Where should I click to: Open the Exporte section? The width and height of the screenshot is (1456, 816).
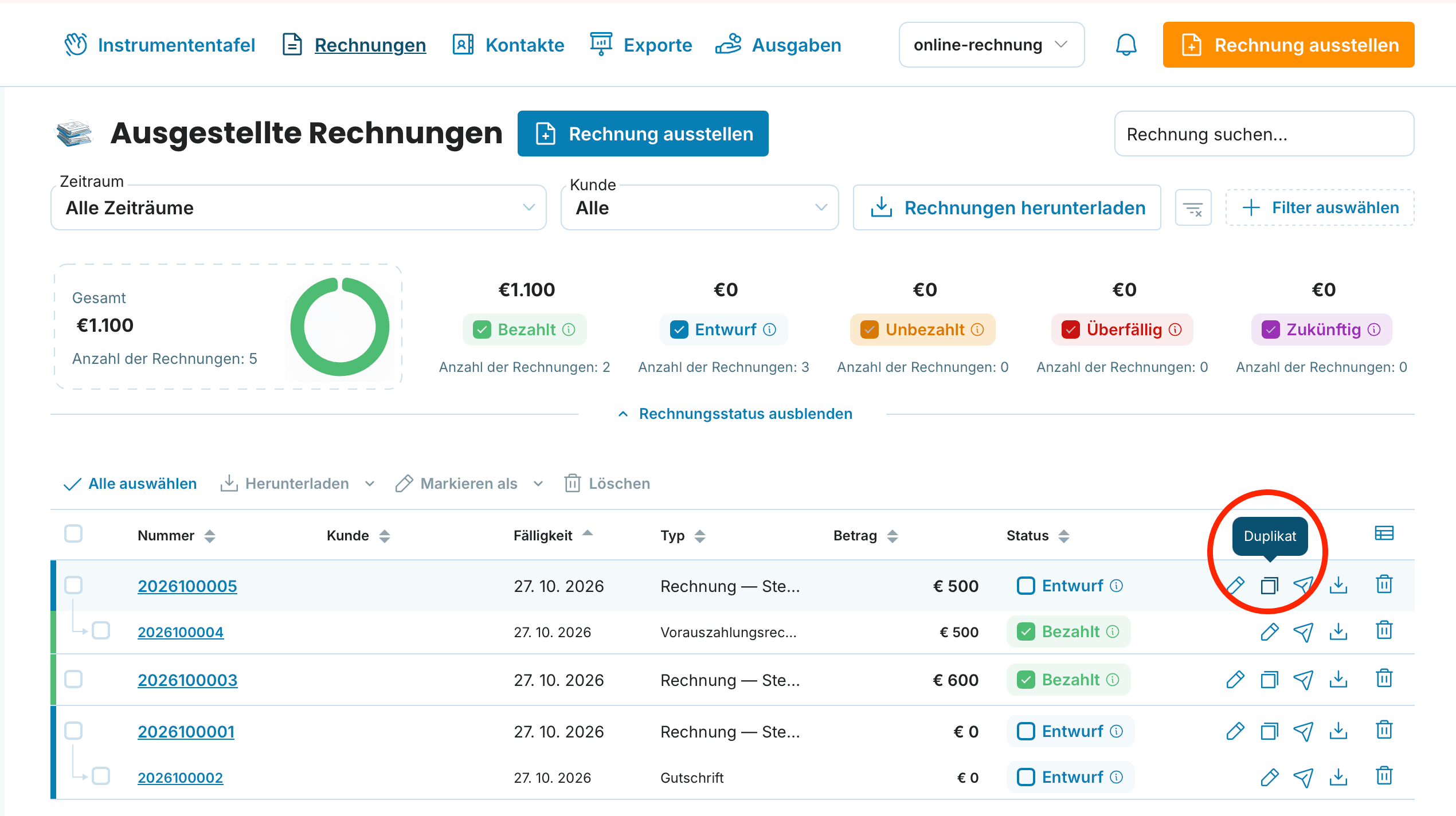641,45
